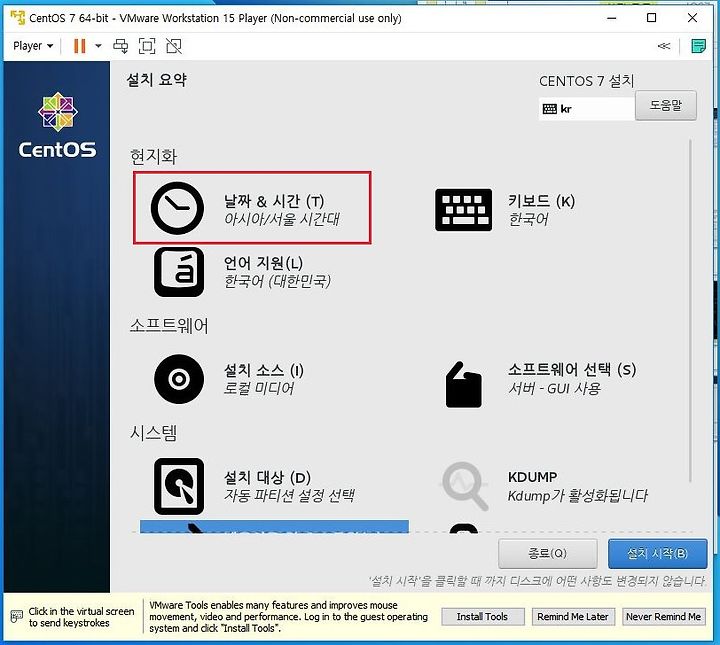Image resolution: width=720 pixels, height=645 pixels.
Task: Click the kr keyboard layout indicator
Action: coord(586,109)
